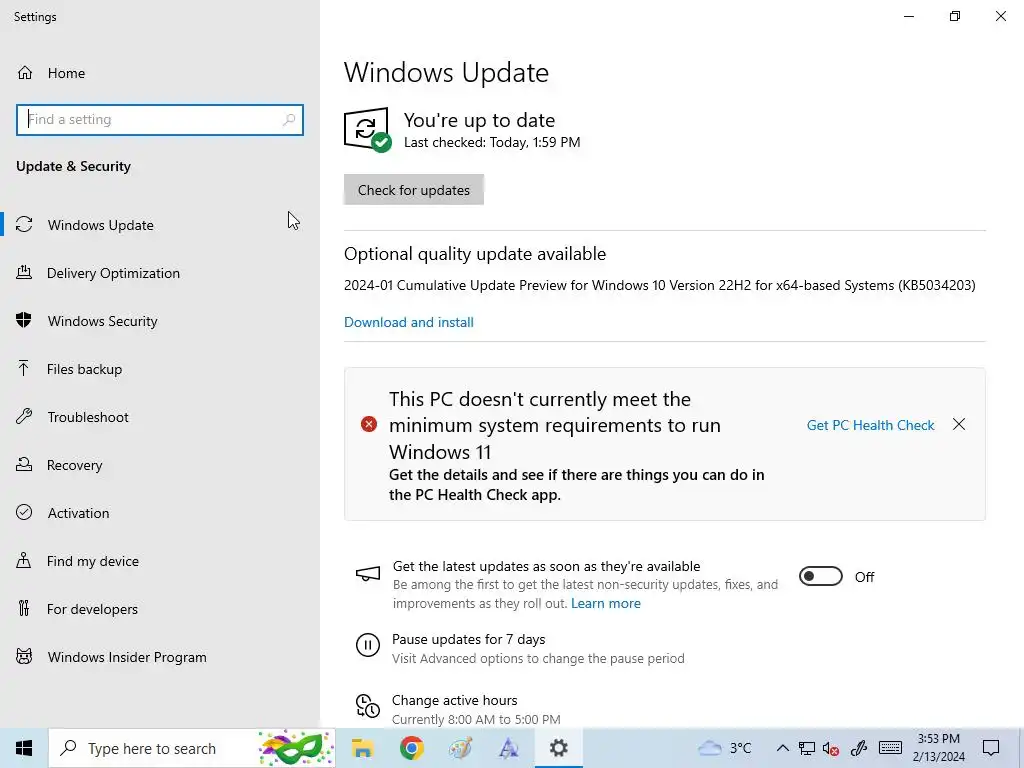Open For developers settings

pyautogui.click(x=160, y=609)
